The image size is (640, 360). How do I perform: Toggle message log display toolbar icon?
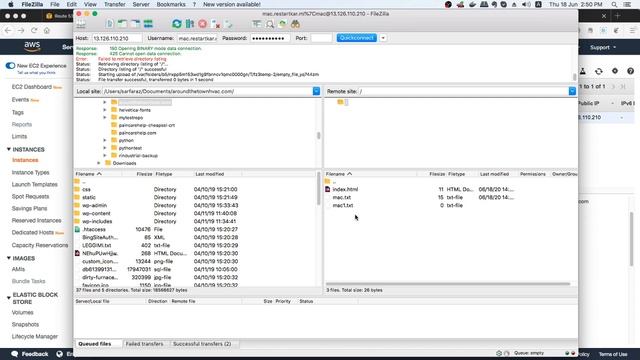coord(109,24)
